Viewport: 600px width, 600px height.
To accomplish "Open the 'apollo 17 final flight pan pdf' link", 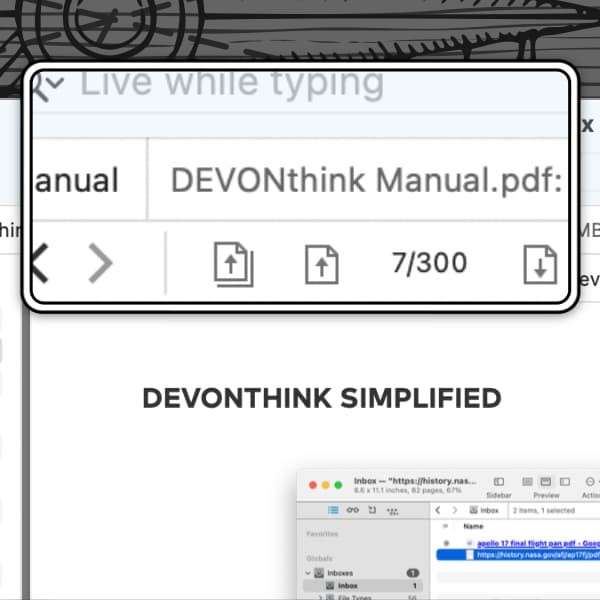I will pyautogui.click(x=538, y=543).
